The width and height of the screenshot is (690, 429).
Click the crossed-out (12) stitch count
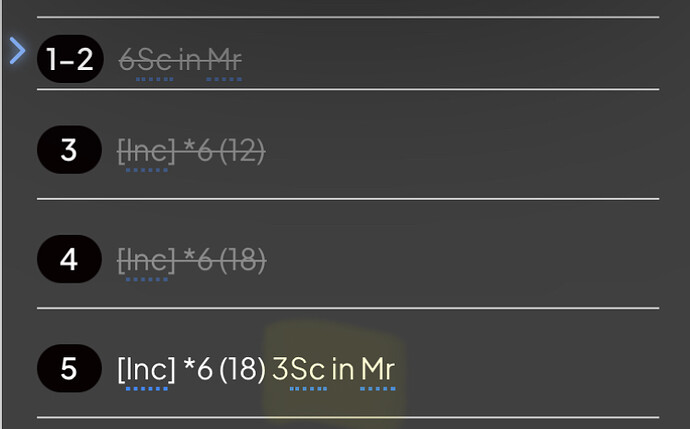[x=242, y=151]
